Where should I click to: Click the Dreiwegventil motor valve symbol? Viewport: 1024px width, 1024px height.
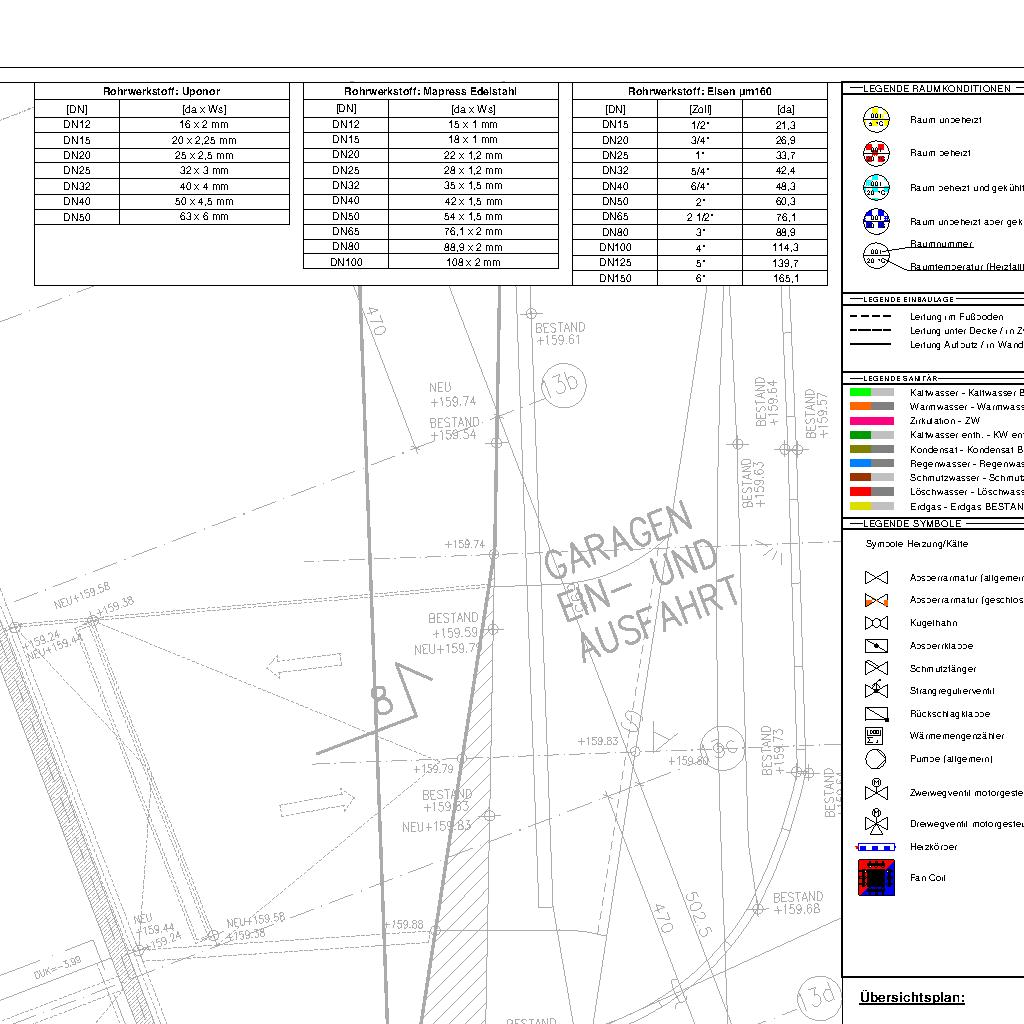pyautogui.click(x=876, y=822)
